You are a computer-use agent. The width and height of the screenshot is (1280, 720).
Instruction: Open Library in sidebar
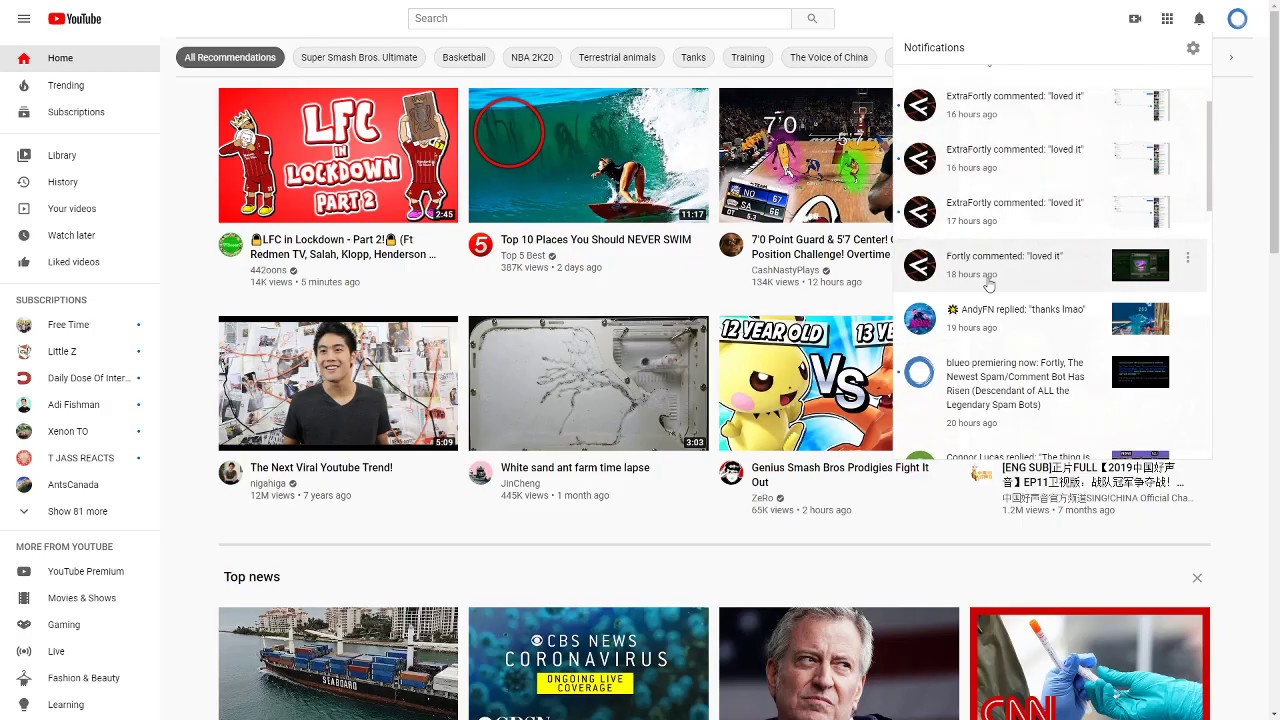click(80, 155)
